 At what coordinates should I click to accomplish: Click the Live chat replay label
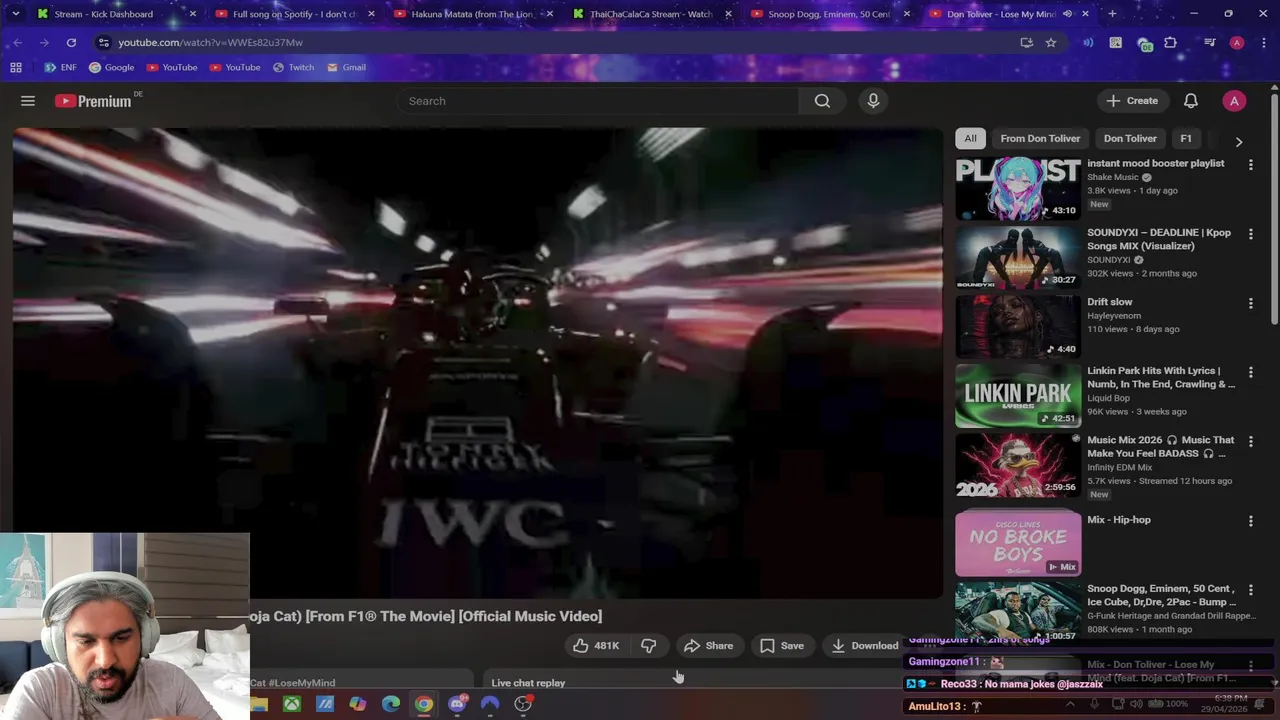coord(528,683)
